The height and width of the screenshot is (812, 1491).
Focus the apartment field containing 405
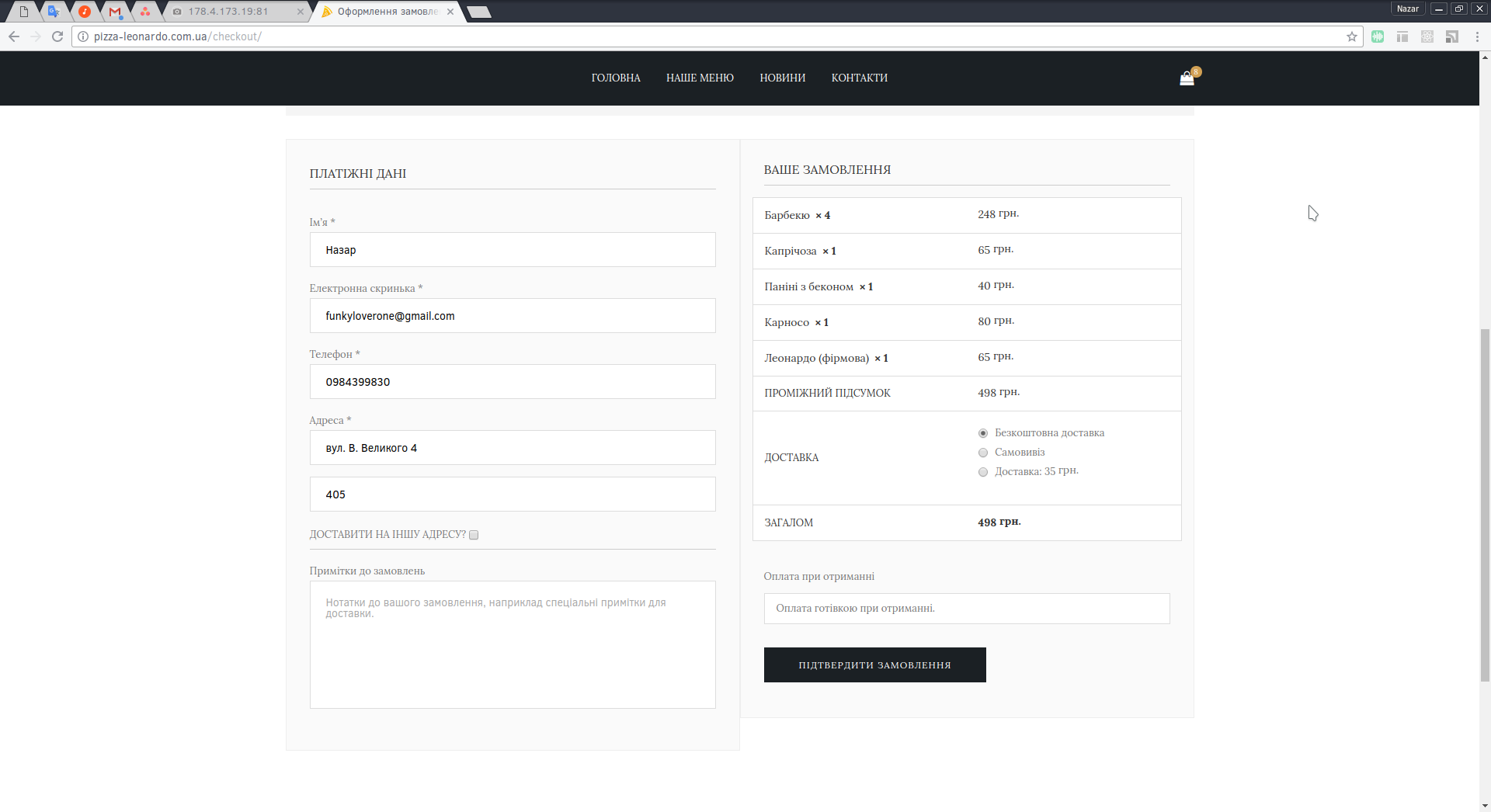coord(513,494)
